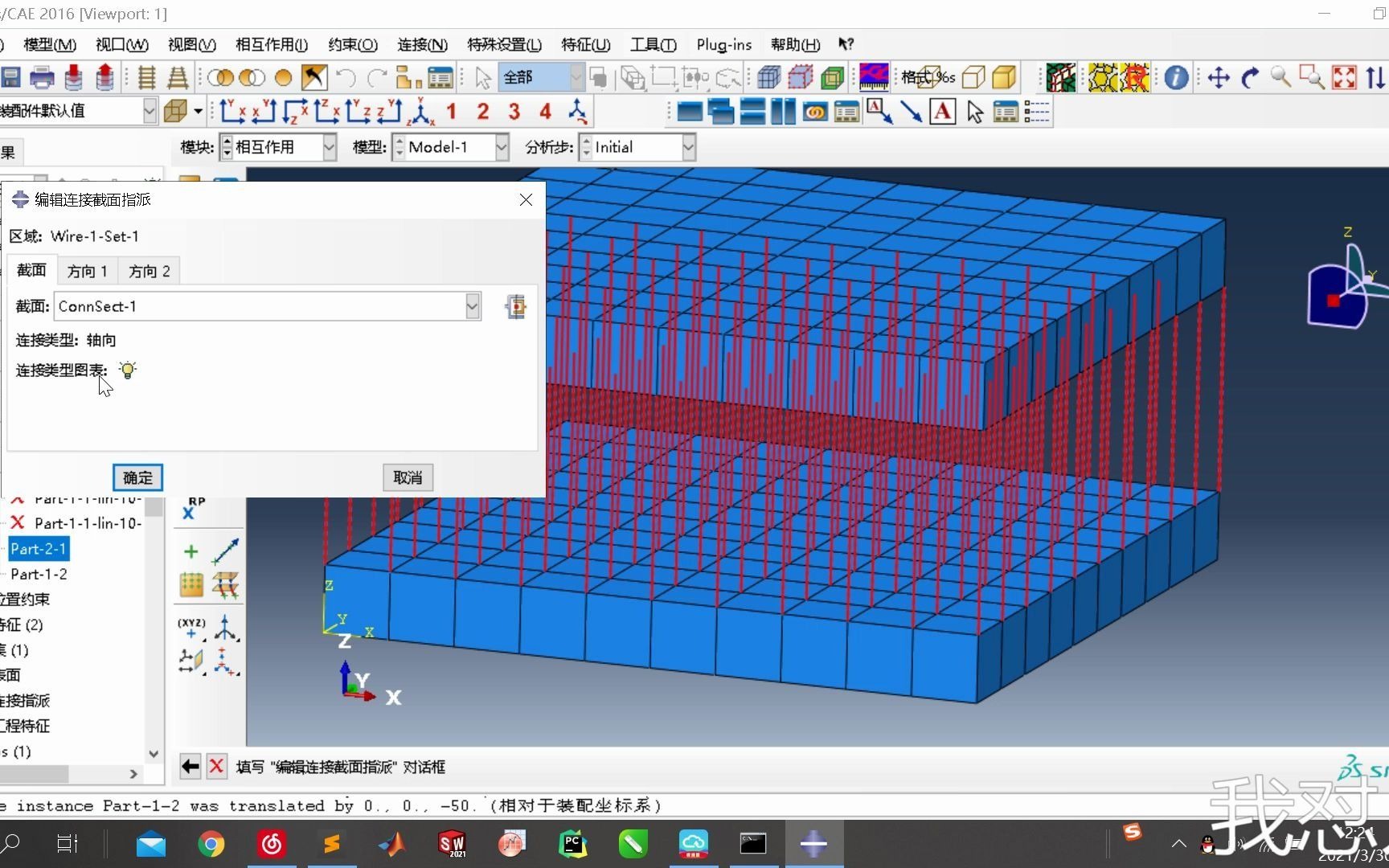Screen dimensions: 1389x868
Task: Open the analysis step Initial dropdown
Action: (689, 147)
